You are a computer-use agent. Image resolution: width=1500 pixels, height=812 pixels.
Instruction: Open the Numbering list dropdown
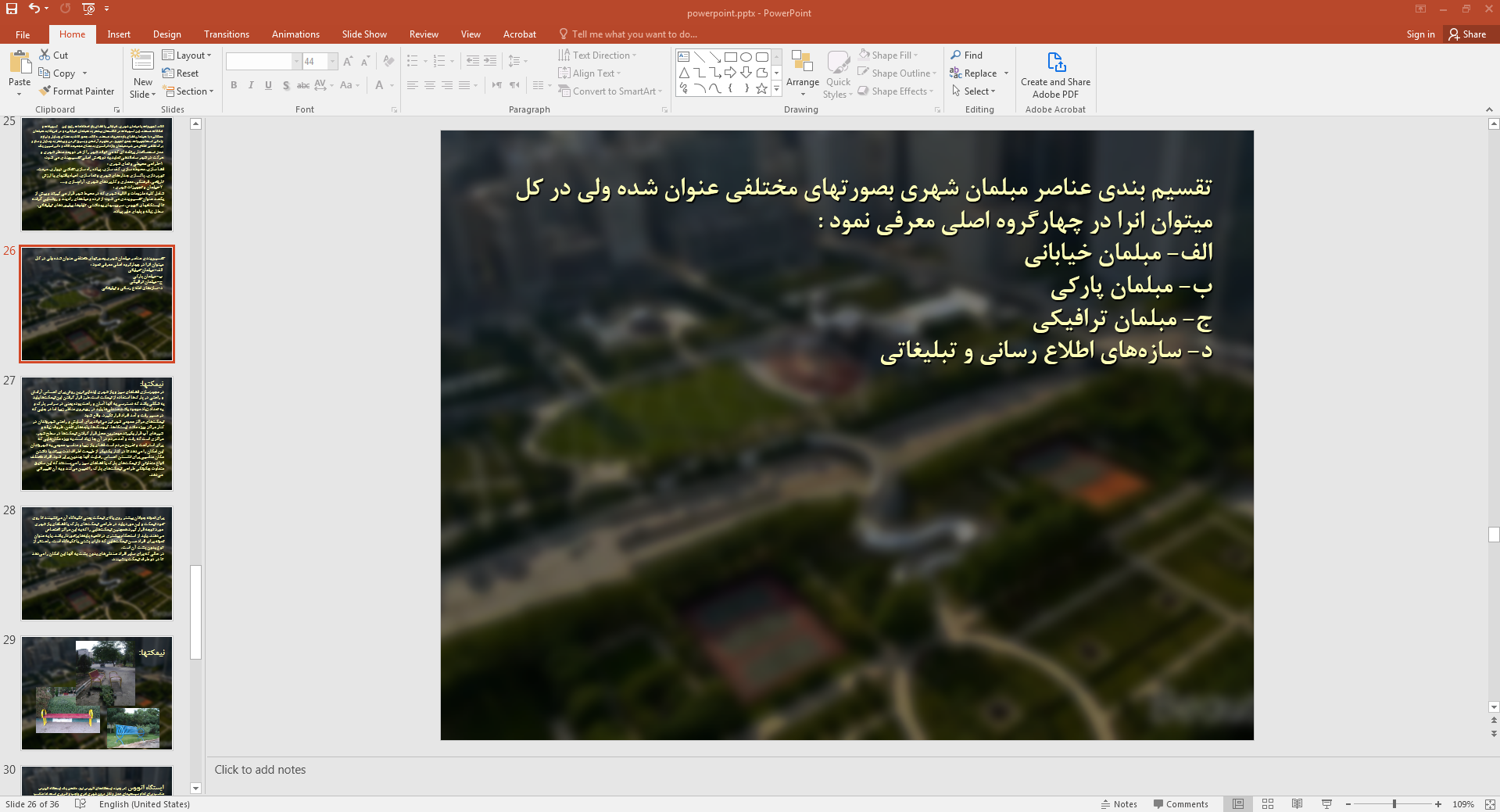click(452, 61)
